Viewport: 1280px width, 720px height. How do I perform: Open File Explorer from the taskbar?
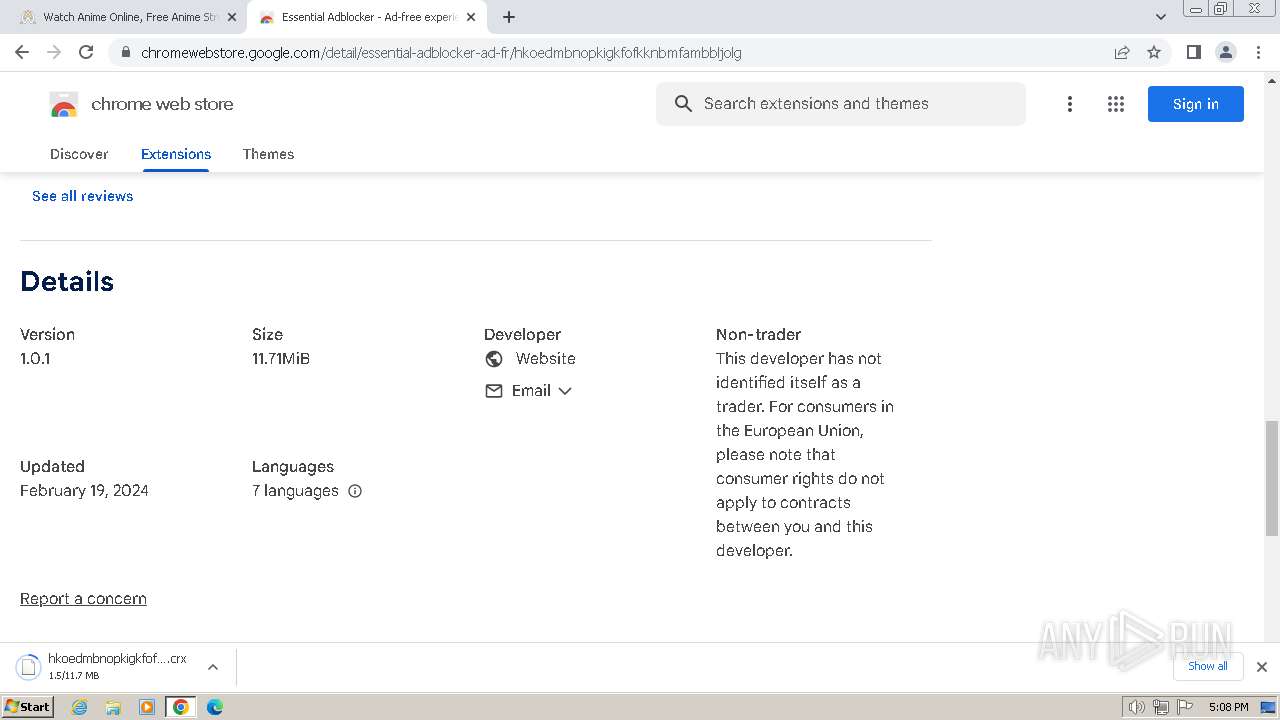point(113,707)
